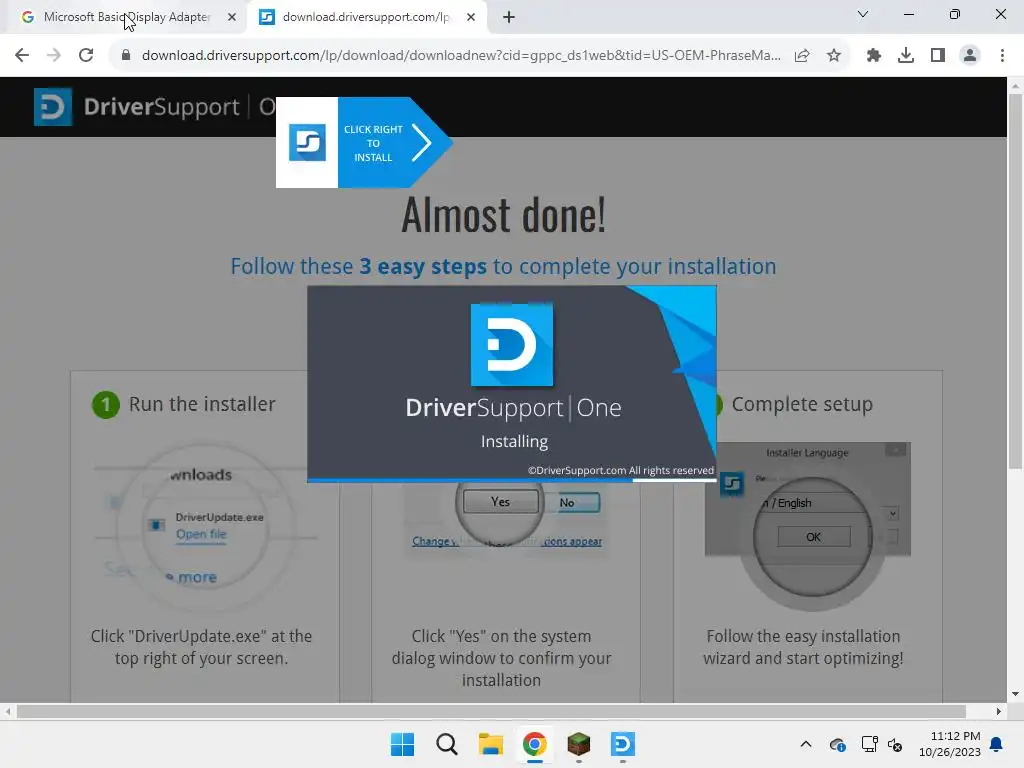The width and height of the screenshot is (1024, 768).
Task: Bookmark this page with the star icon
Action: 834,56
